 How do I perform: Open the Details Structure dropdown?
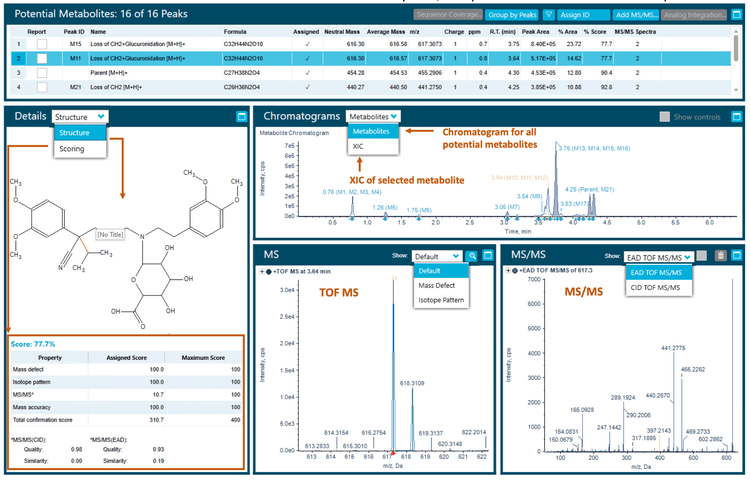81,117
